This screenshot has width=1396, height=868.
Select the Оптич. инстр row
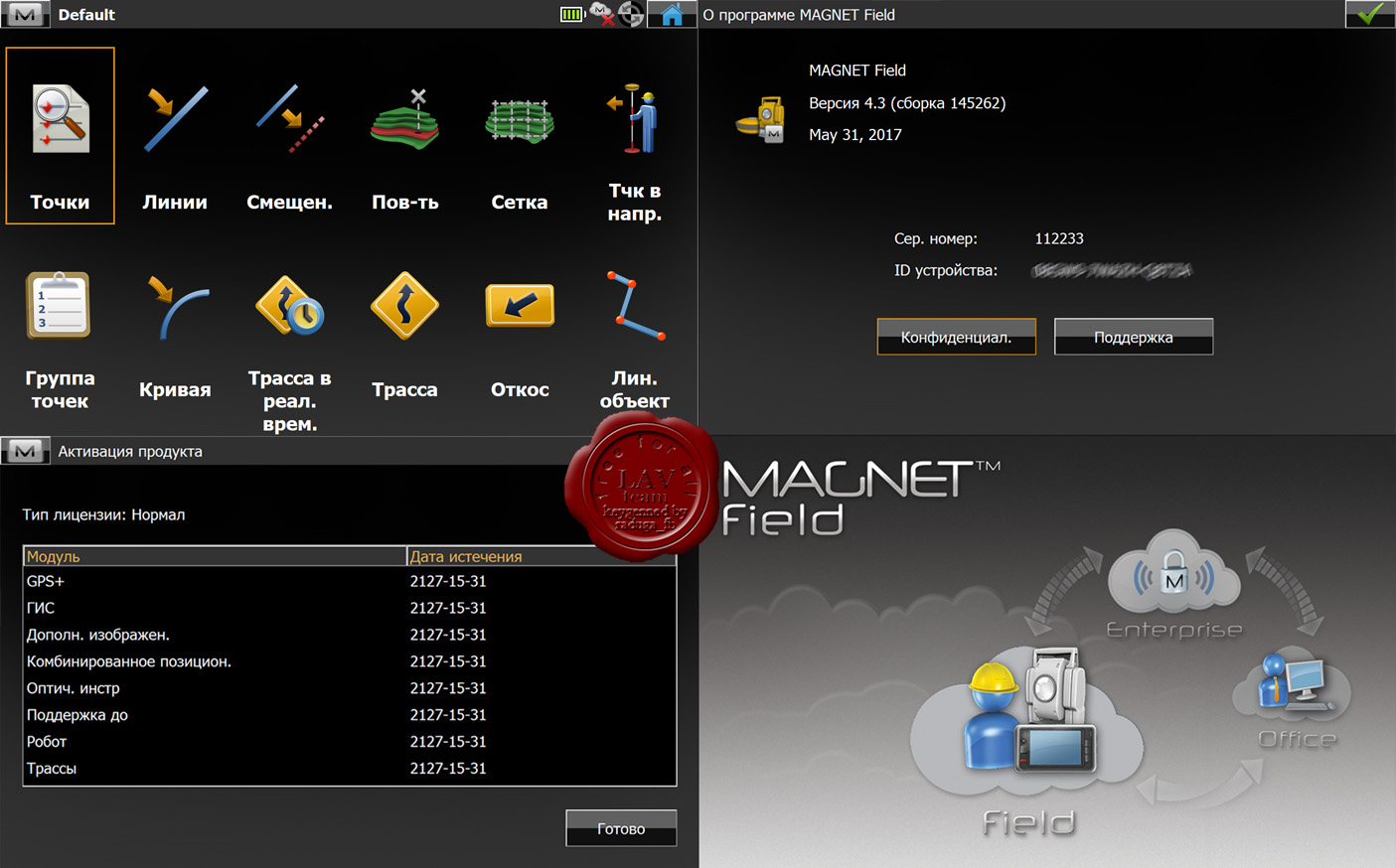tap(350, 688)
